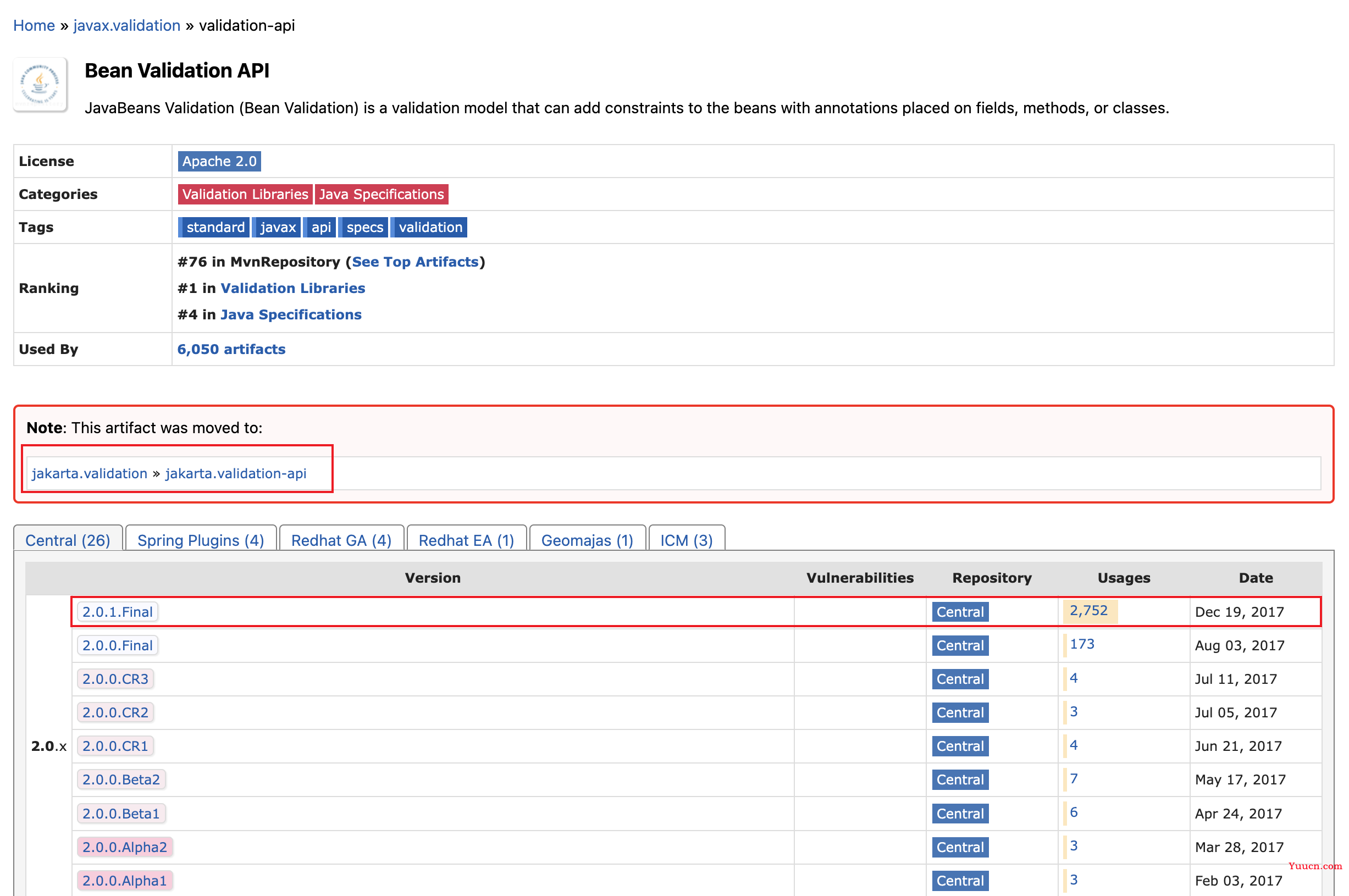Select the api tag
Viewport: 1349px width, 896px height.
(x=319, y=228)
